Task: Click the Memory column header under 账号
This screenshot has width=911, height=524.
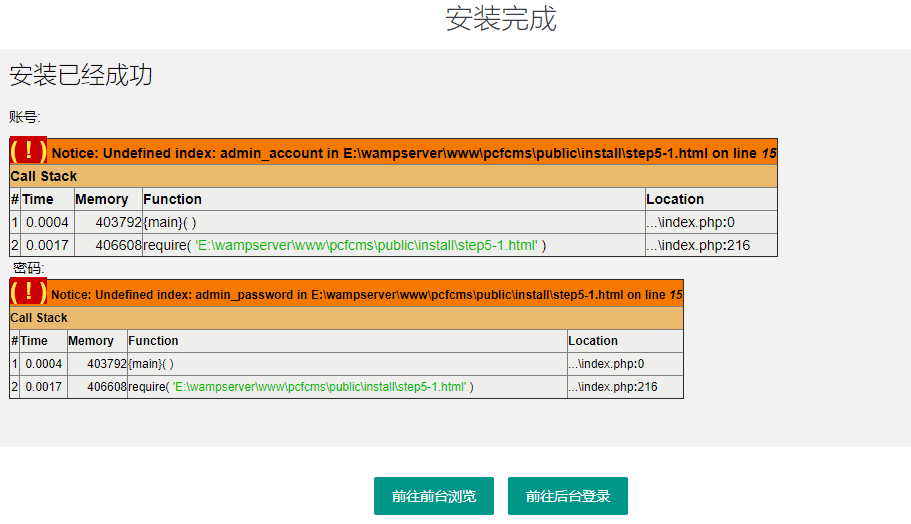Action: click(102, 199)
